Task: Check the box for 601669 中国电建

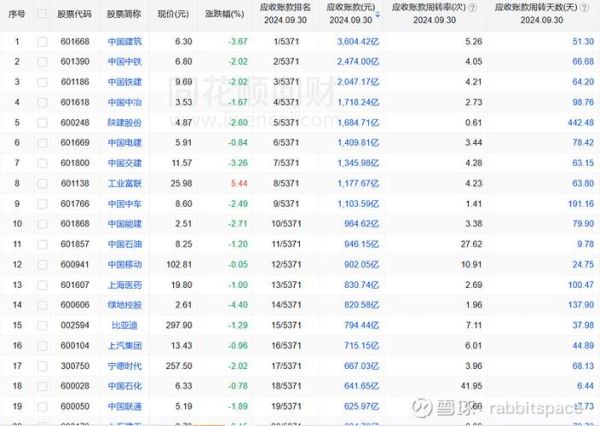Action: (42, 143)
